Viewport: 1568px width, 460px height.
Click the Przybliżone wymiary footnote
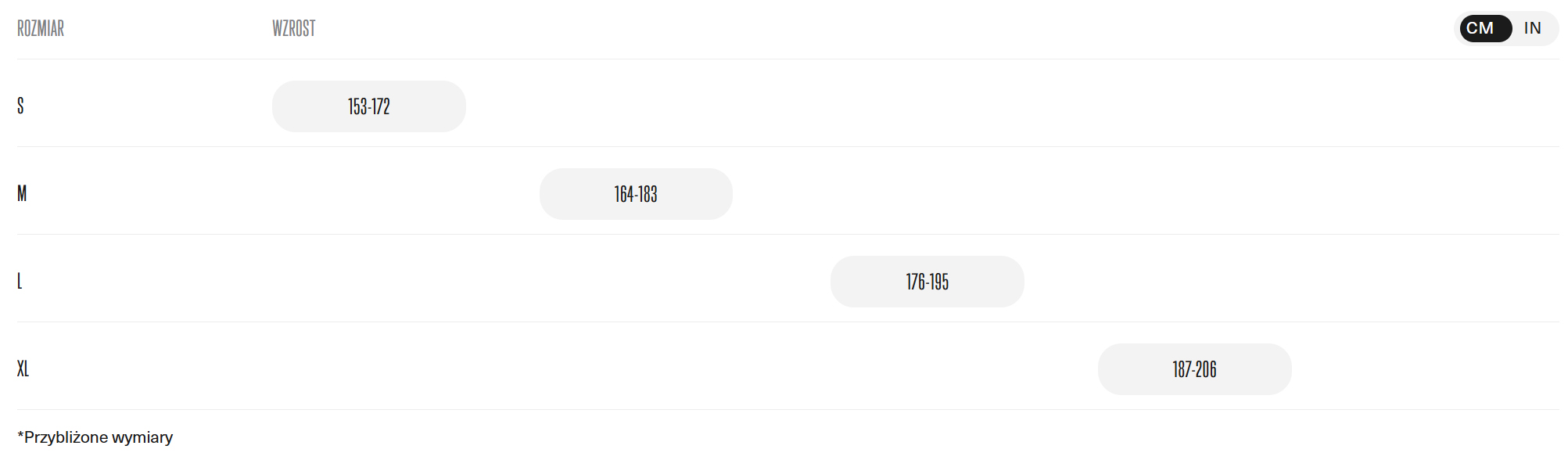[x=99, y=437]
